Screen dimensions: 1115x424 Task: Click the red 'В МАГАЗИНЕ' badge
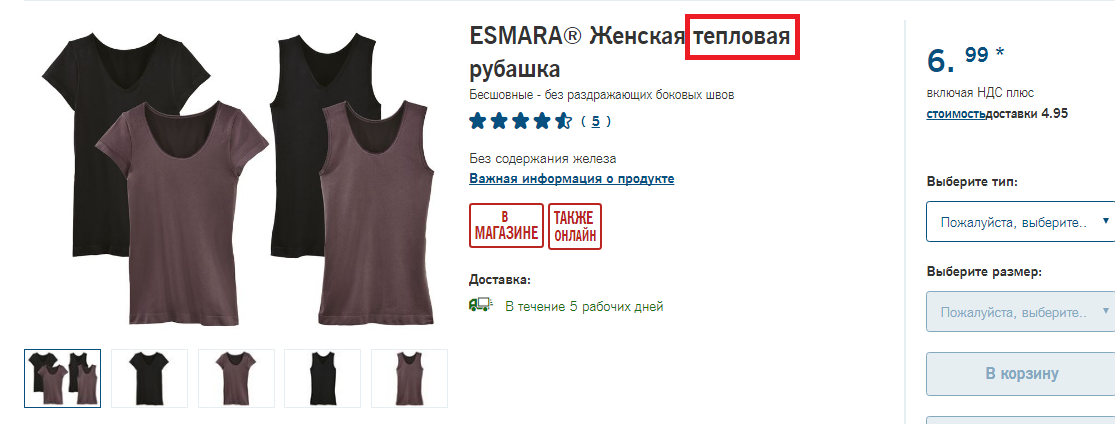506,226
